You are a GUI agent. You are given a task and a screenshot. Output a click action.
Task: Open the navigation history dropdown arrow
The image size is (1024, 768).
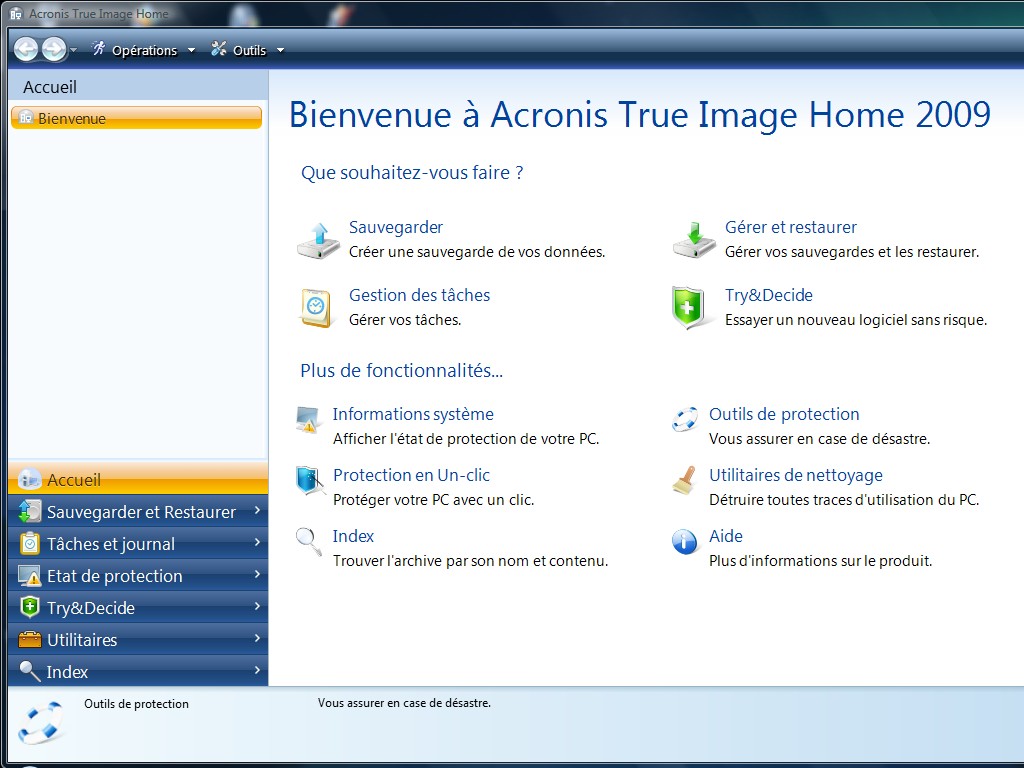pos(73,50)
